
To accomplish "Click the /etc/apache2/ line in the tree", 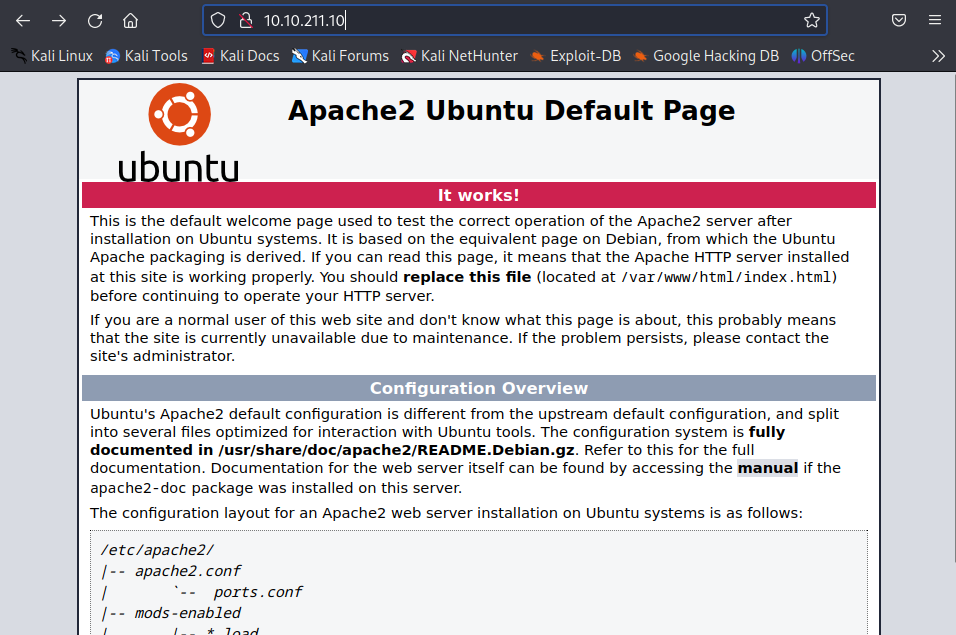I will [x=157, y=550].
